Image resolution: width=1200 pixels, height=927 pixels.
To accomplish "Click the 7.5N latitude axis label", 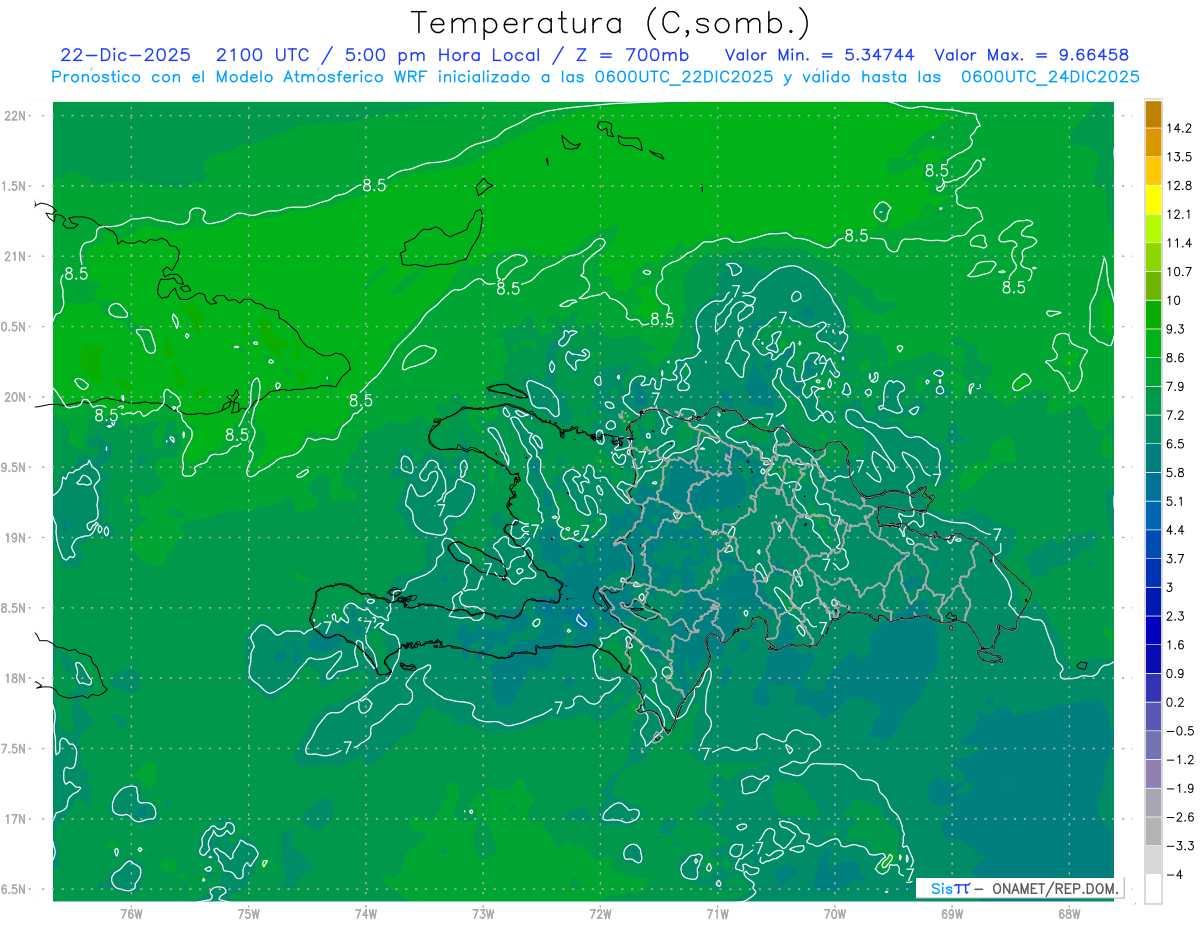I will pos(15,749).
